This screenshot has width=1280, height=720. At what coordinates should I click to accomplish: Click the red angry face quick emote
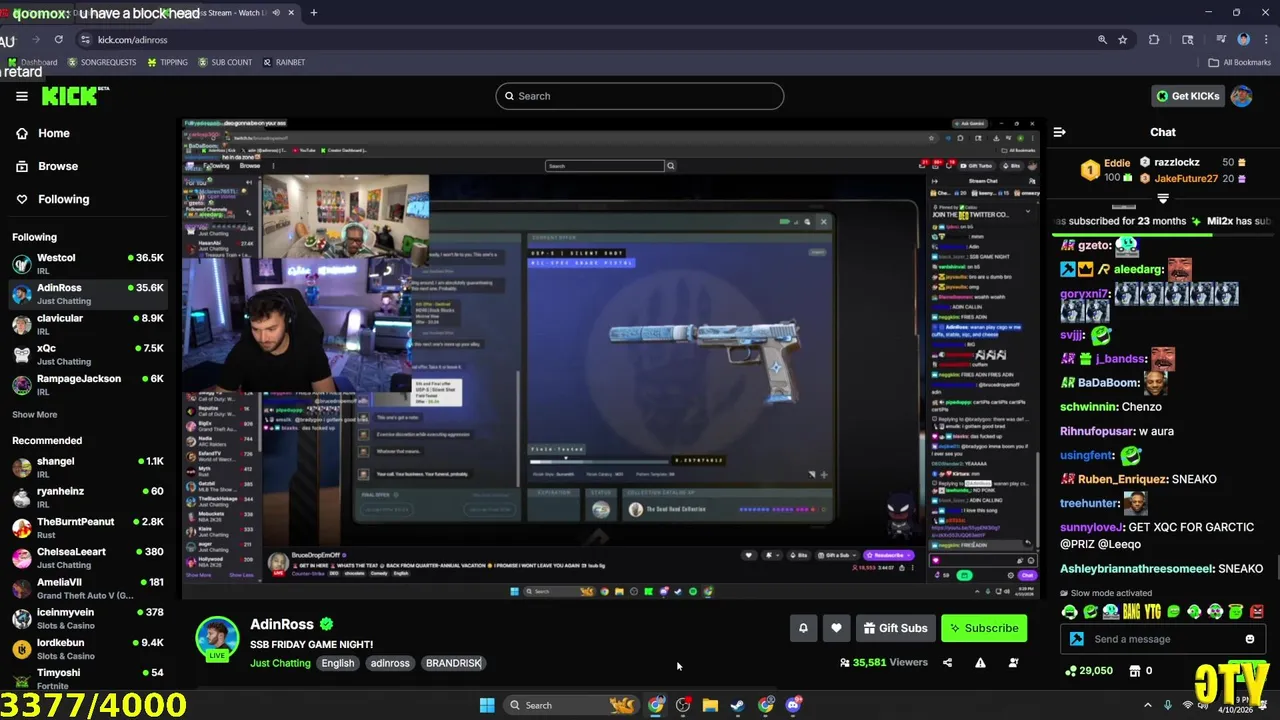tap(1257, 611)
